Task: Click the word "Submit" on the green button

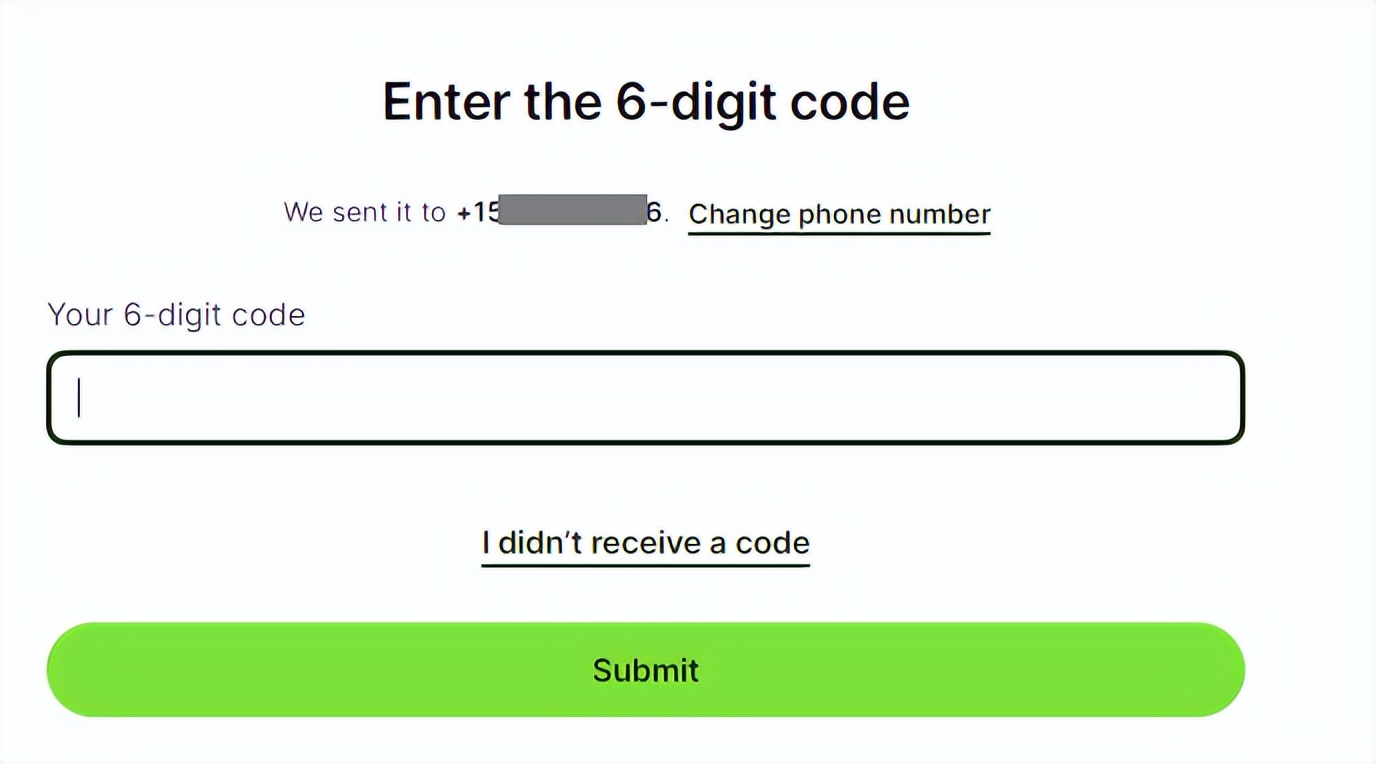Action: [645, 670]
